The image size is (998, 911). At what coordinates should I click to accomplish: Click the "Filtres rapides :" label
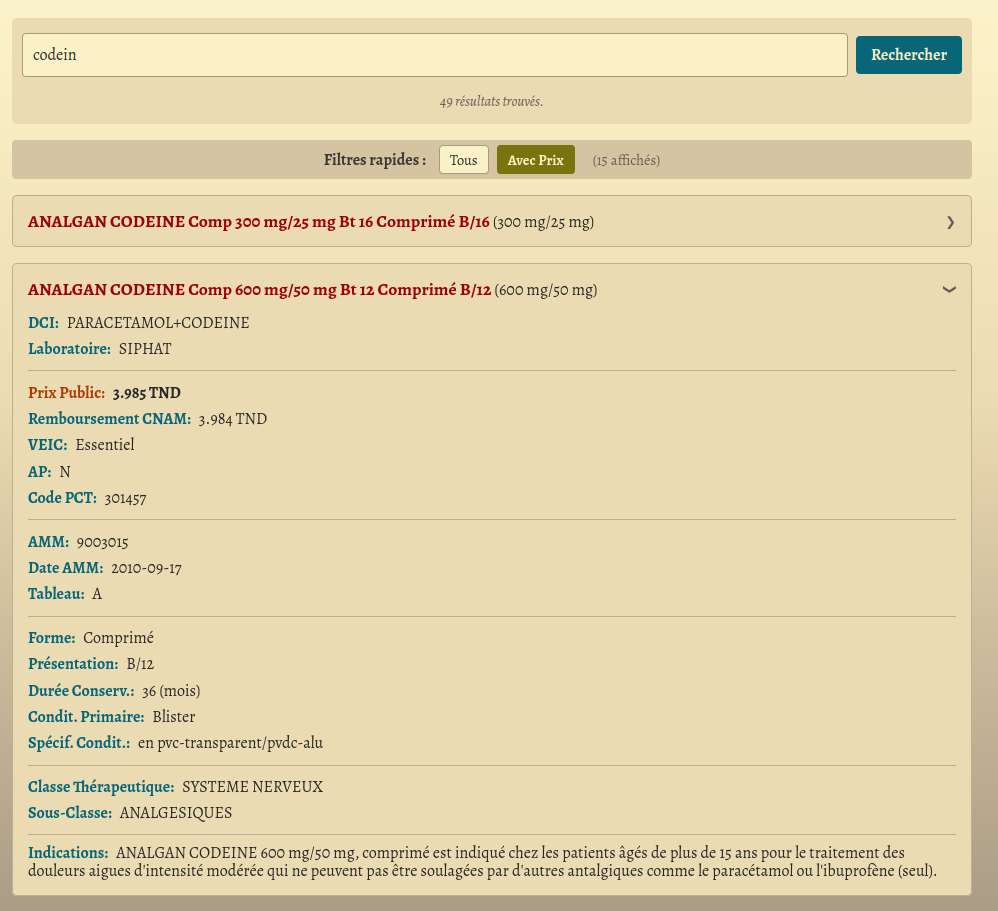[x=375, y=160]
